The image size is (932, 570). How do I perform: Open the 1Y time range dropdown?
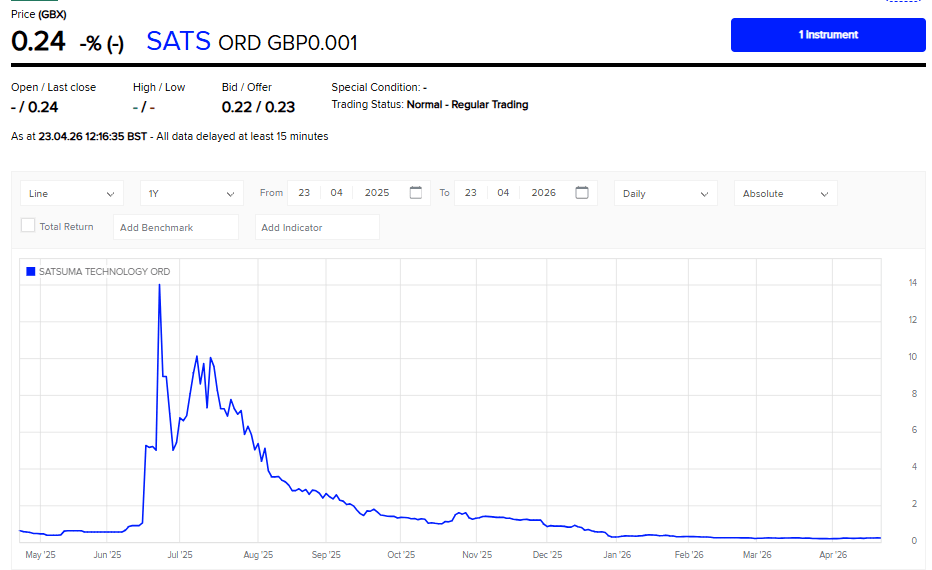click(x=191, y=194)
